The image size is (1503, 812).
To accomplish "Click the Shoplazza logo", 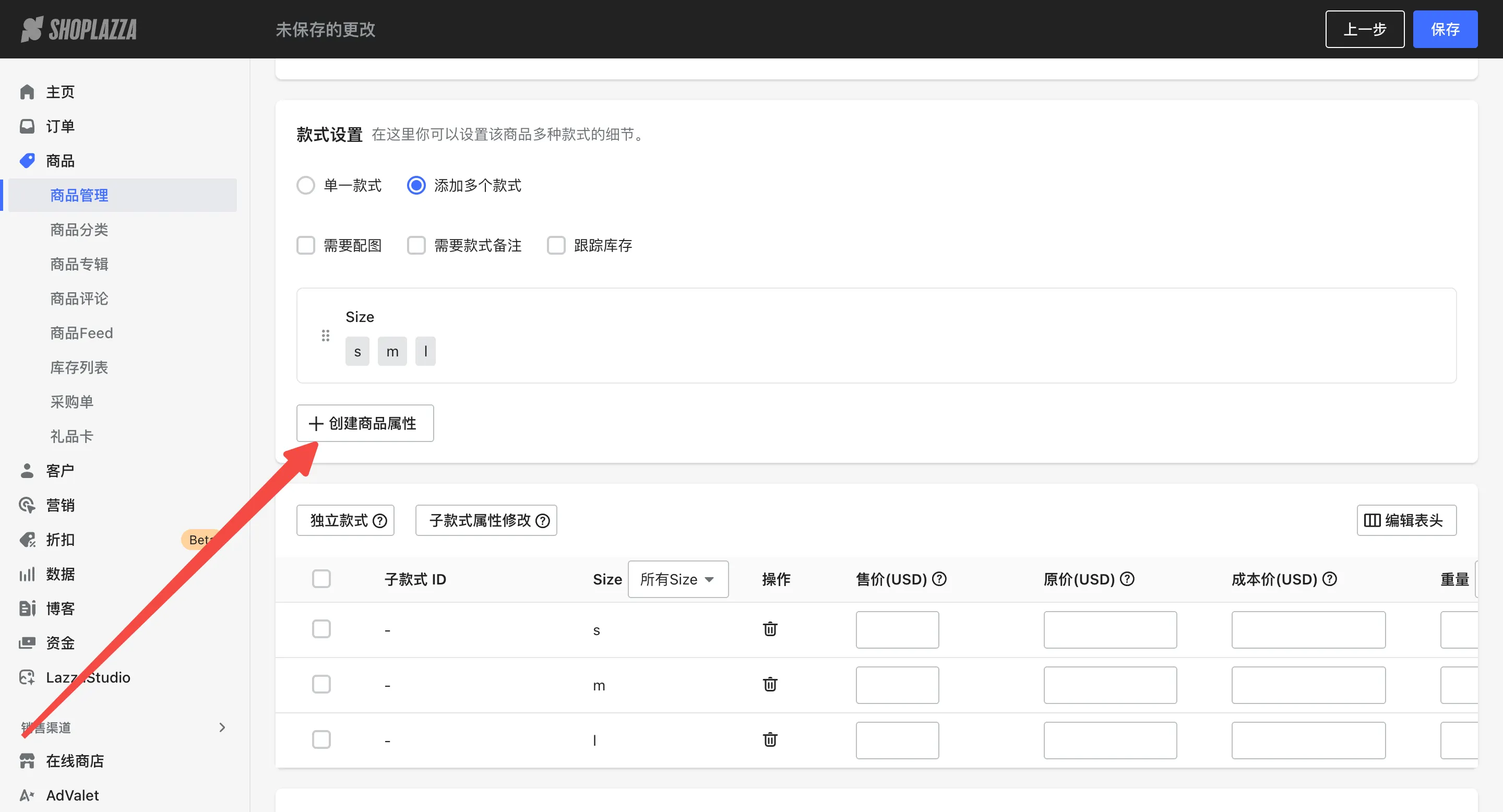I will pyautogui.click(x=79, y=29).
